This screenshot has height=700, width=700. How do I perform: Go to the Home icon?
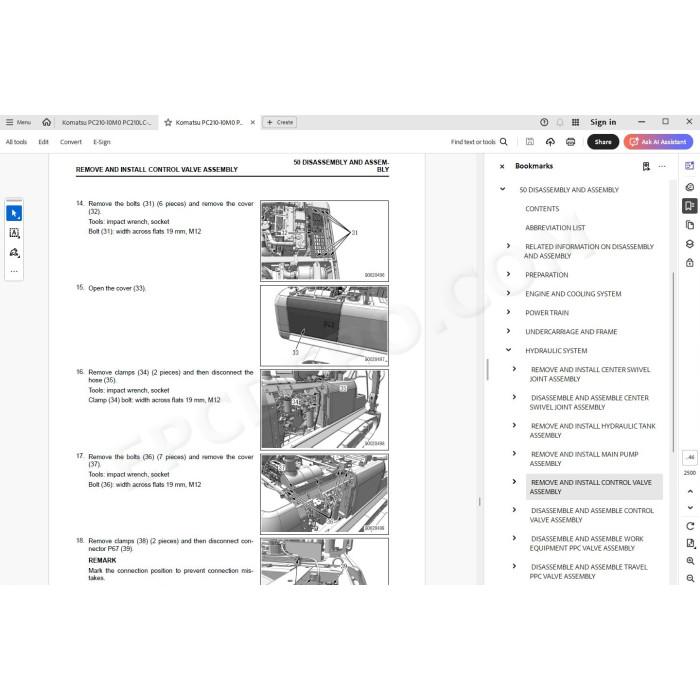[46, 122]
